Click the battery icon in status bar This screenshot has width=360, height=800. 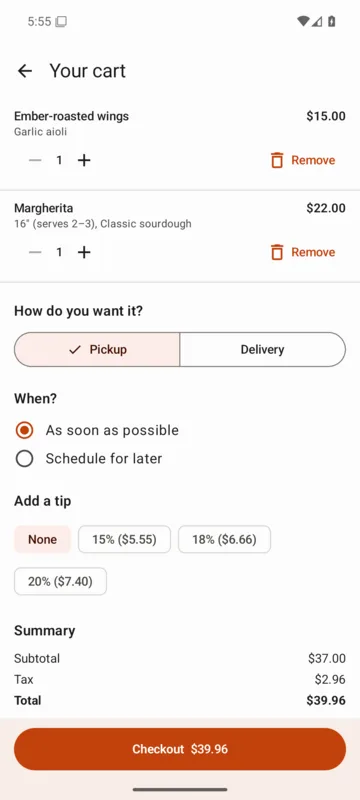tap(331, 21)
